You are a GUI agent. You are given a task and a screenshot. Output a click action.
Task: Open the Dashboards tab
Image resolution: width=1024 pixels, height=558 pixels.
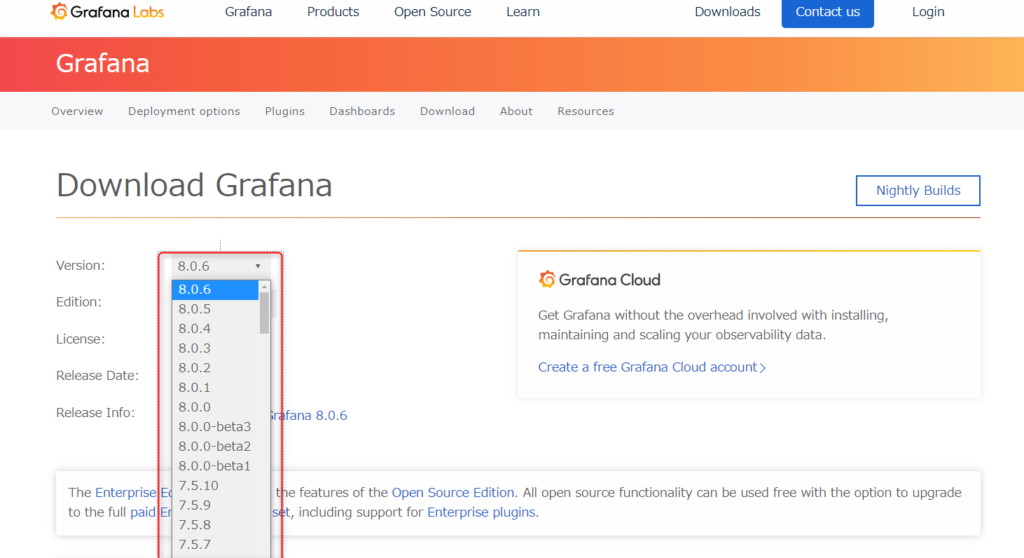362,111
